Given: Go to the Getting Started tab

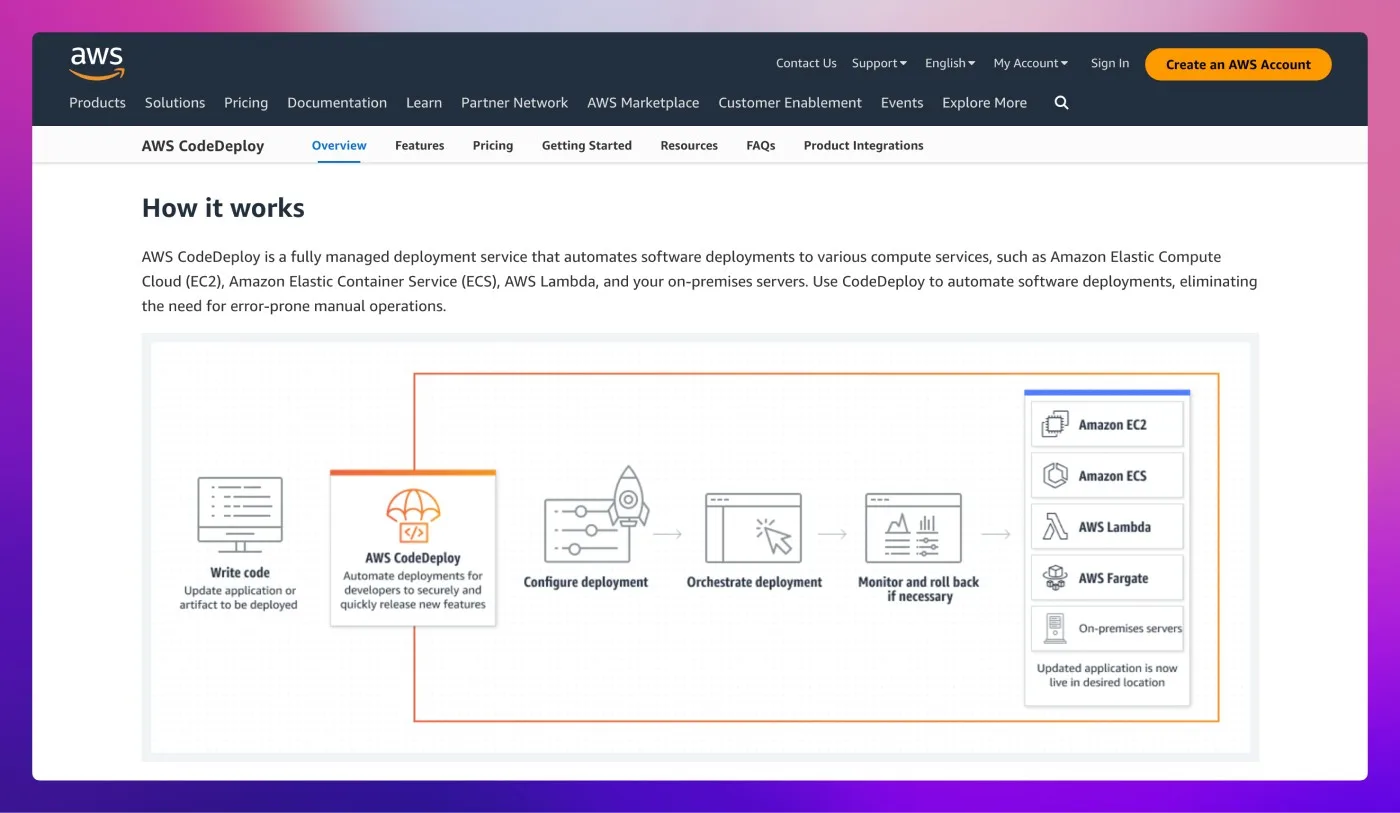Looking at the screenshot, I should point(587,146).
